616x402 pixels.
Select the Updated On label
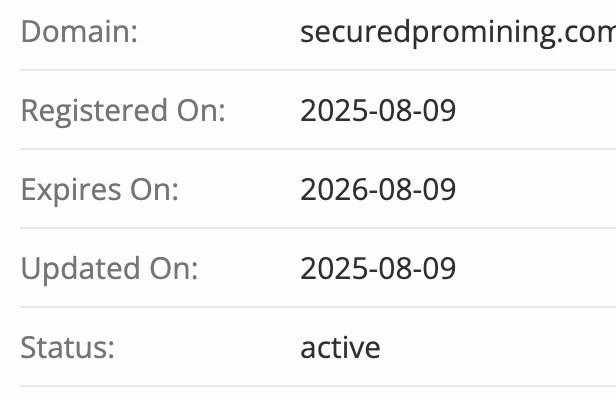[109, 268]
